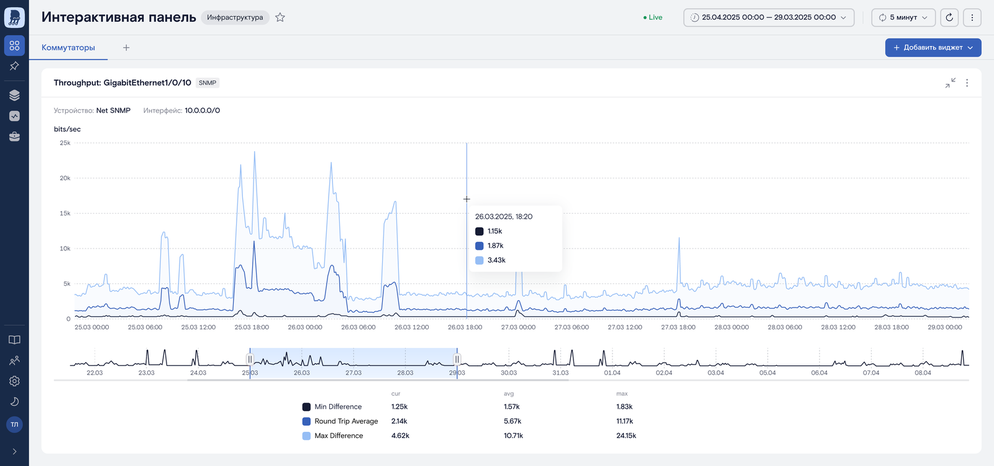Star the dashboard as favorite
The height and width of the screenshot is (466, 994).
pyautogui.click(x=280, y=18)
